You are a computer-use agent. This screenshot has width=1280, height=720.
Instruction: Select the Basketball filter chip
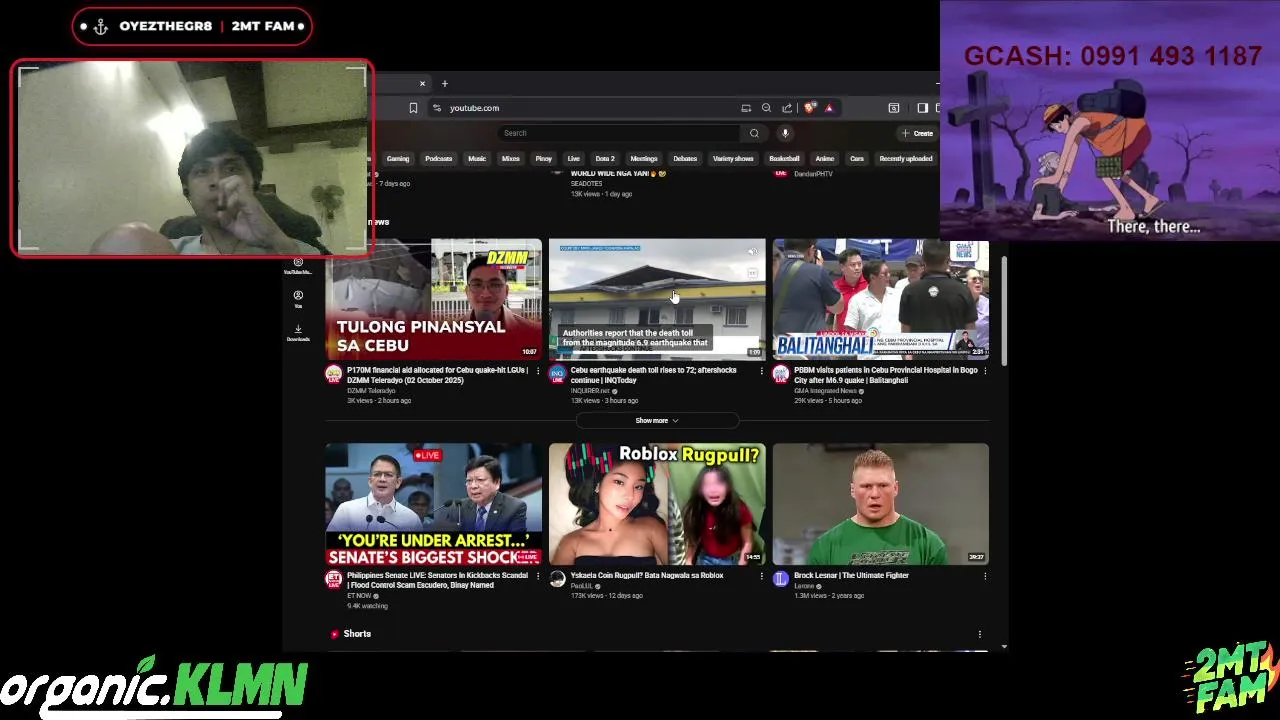pyautogui.click(x=784, y=159)
